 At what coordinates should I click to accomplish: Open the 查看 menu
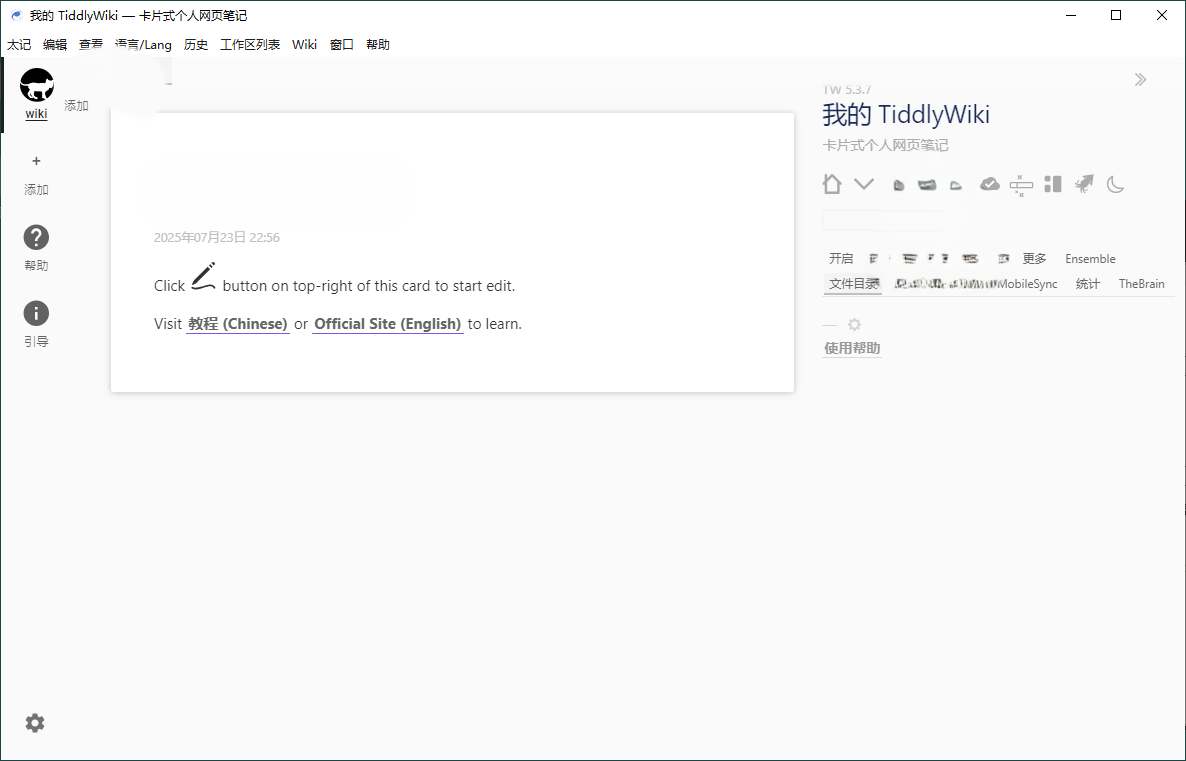tap(91, 45)
